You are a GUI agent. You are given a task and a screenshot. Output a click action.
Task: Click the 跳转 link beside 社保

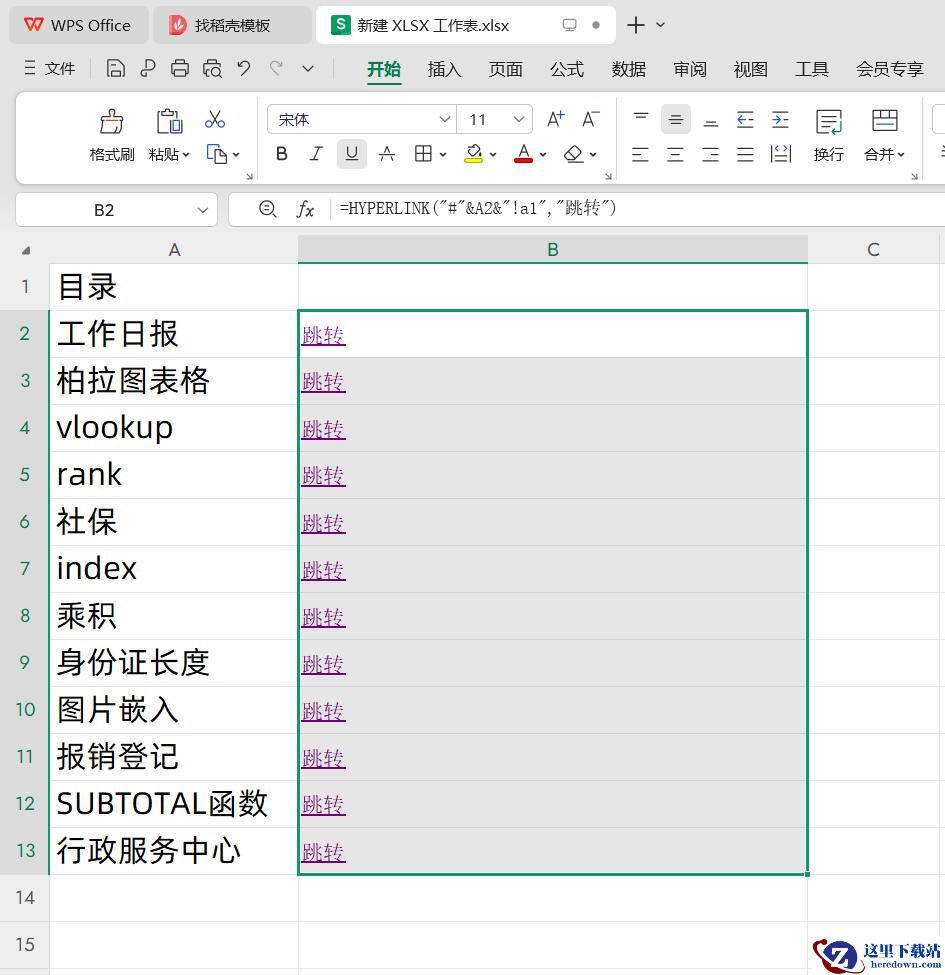[323, 524]
